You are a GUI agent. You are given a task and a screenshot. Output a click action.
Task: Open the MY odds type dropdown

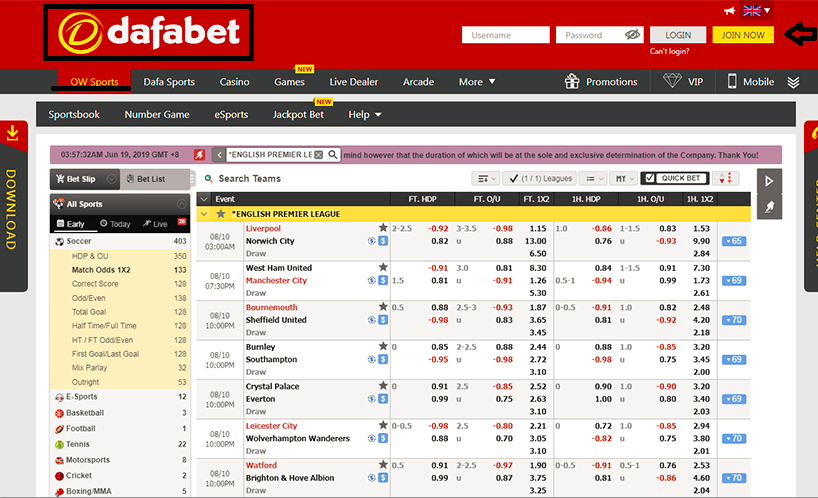[624, 178]
